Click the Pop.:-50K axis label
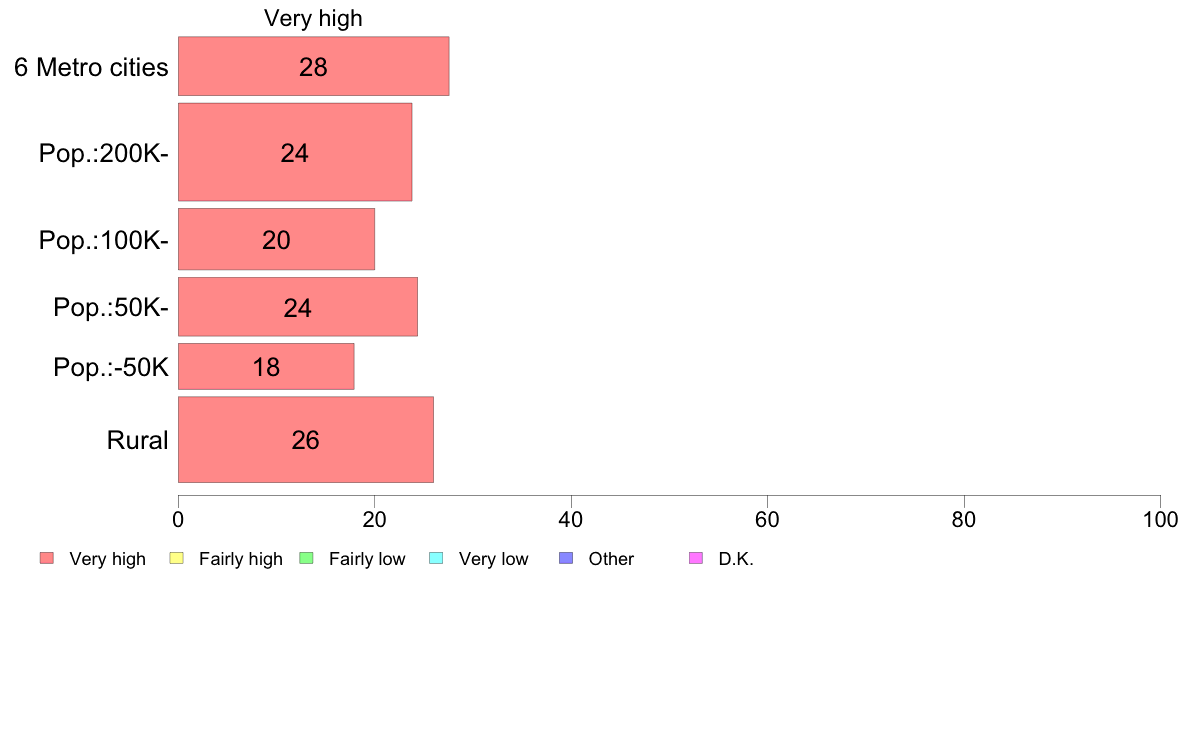 (x=111, y=367)
